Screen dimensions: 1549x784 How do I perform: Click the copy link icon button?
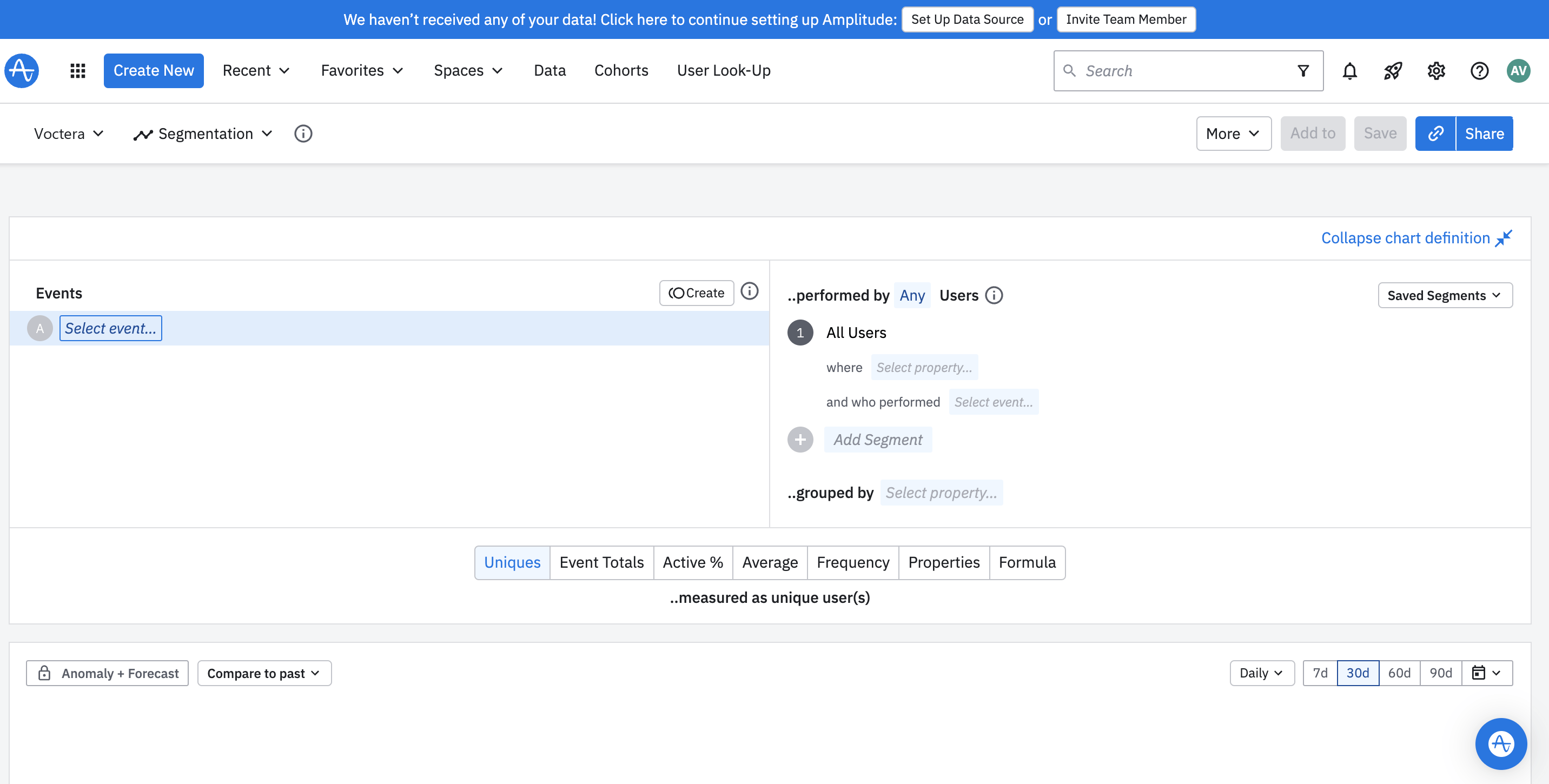[1435, 134]
